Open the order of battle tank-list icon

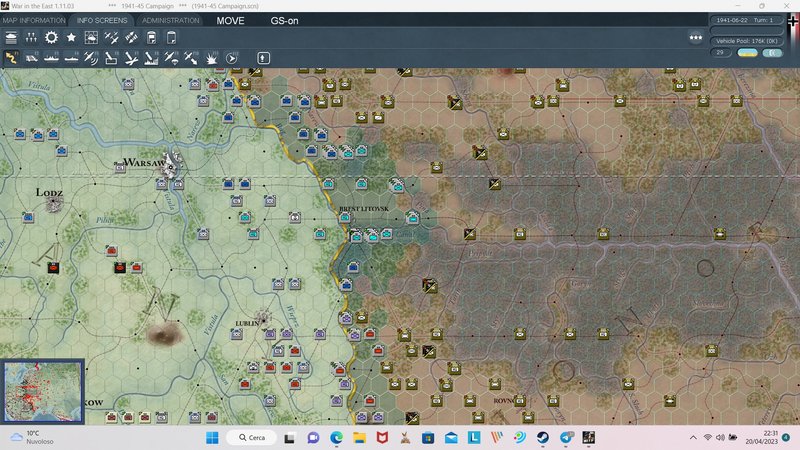[x=11, y=38]
